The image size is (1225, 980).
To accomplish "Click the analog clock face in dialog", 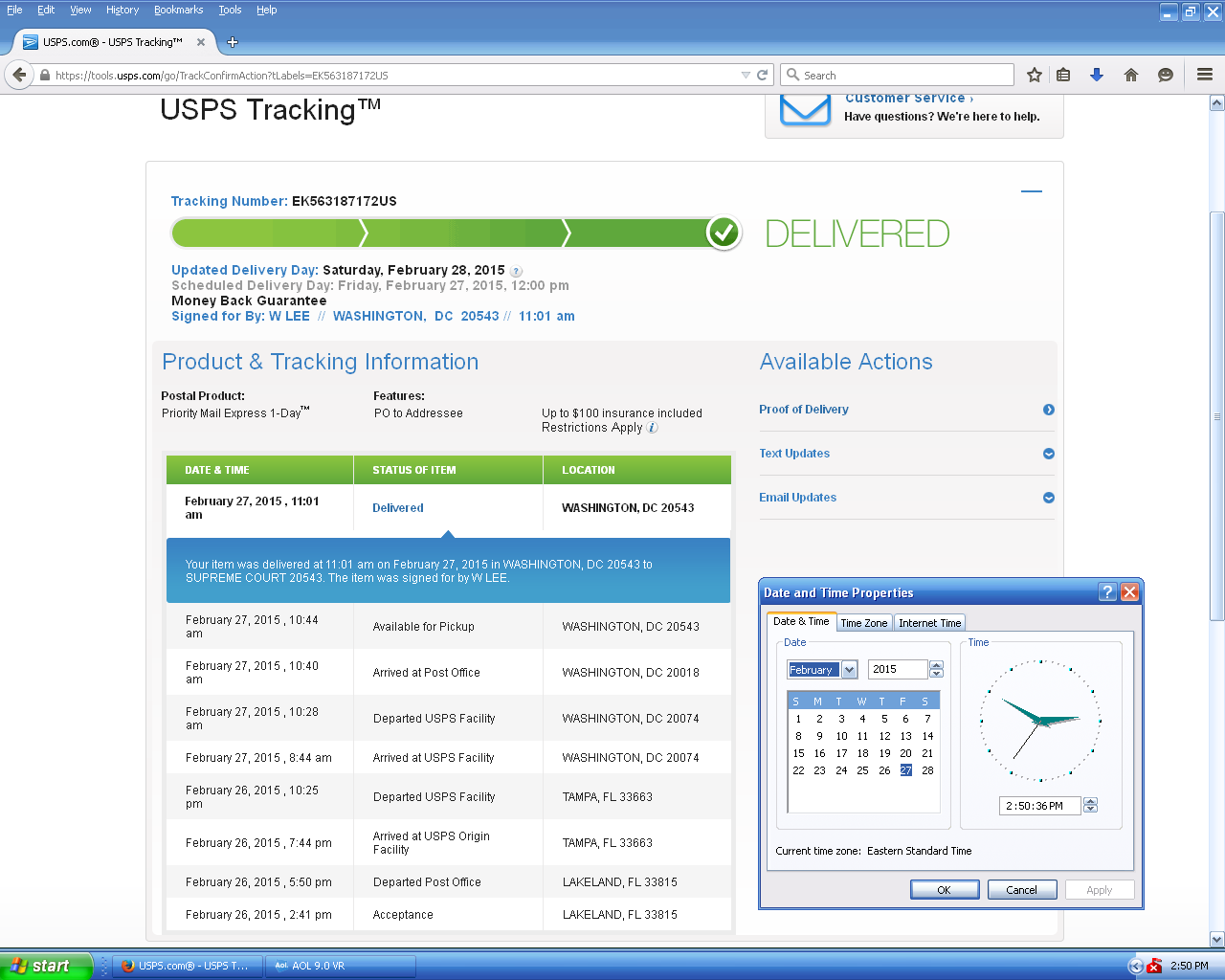I will pos(1040,721).
